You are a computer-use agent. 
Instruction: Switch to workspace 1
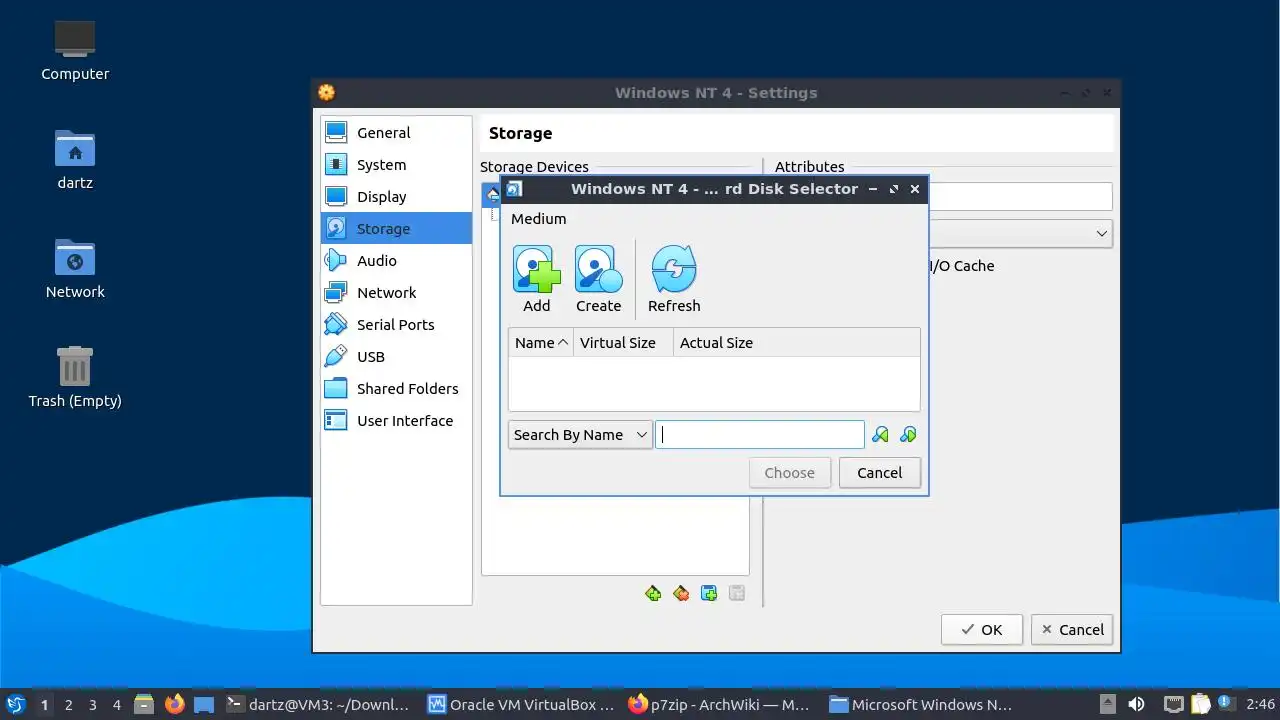(44, 704)
